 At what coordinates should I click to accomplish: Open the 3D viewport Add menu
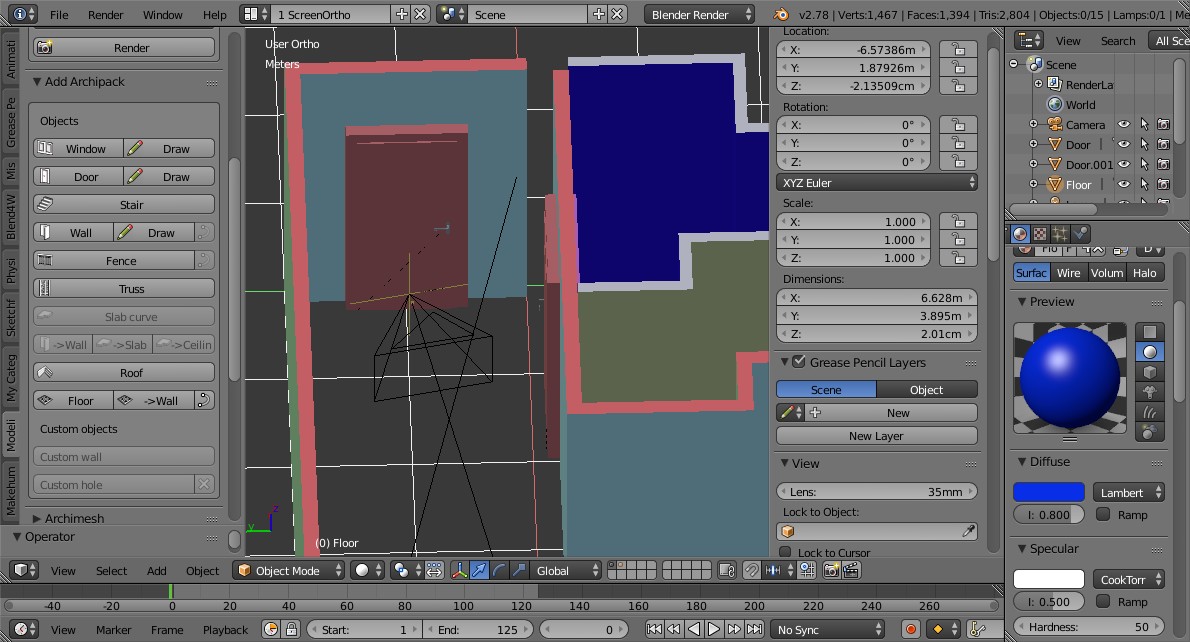click(x=156, y=571)
